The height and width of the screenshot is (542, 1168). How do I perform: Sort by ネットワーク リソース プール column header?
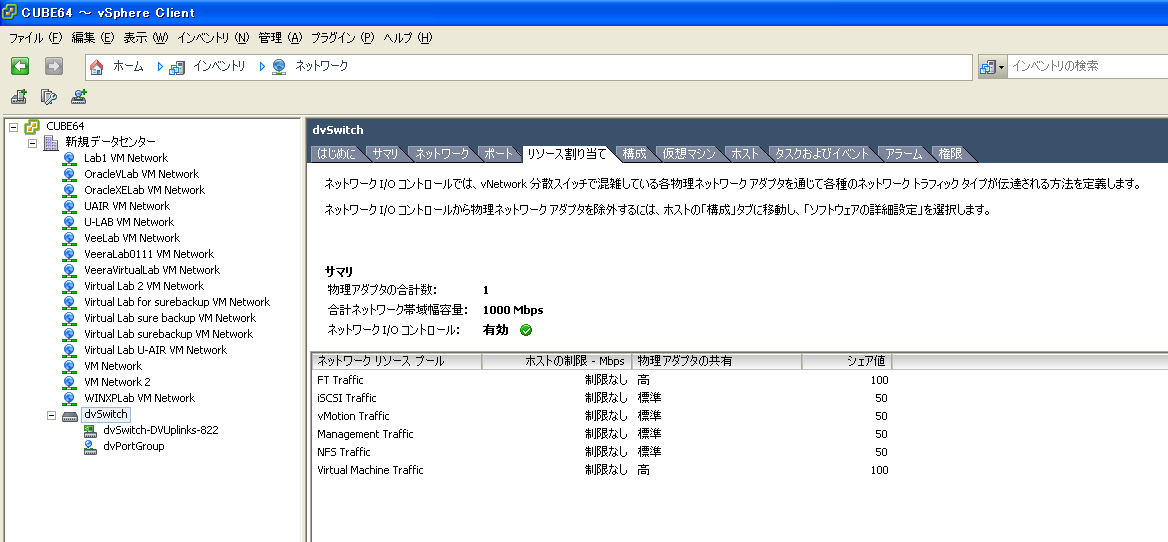[397, 361]
